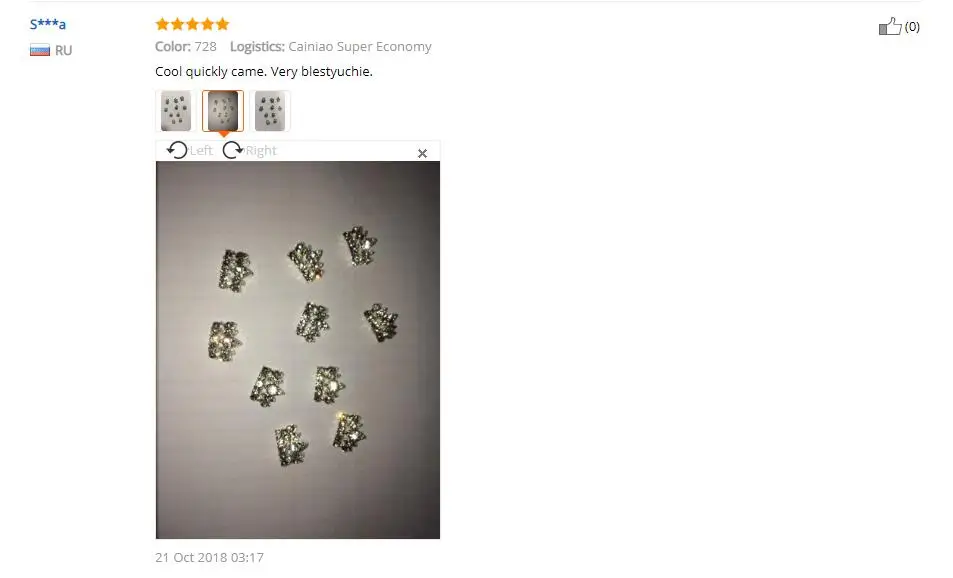Viewport: 953px width, 578px height.
Task: Click the review date 21 Oct 2018
Action: coord(209,557)
